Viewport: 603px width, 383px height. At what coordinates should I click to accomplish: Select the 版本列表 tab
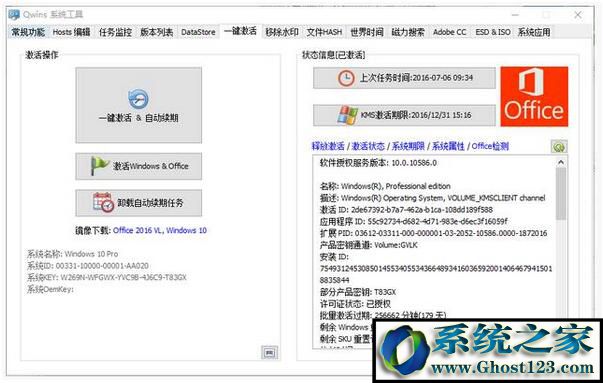coord(157,32)
